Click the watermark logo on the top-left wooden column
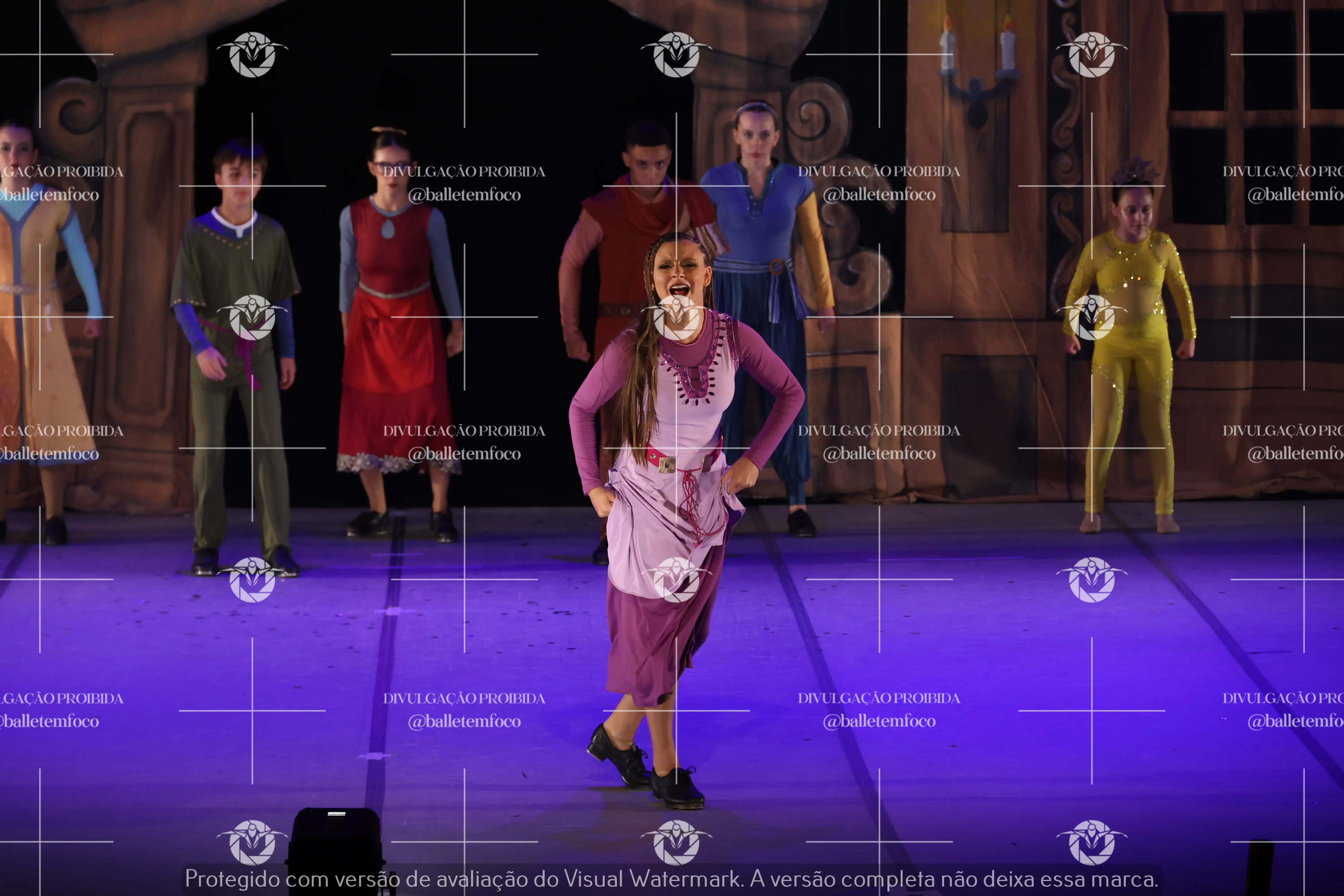Image resolution: width=1344 pixels, height=896 pixels. (252, 54)
